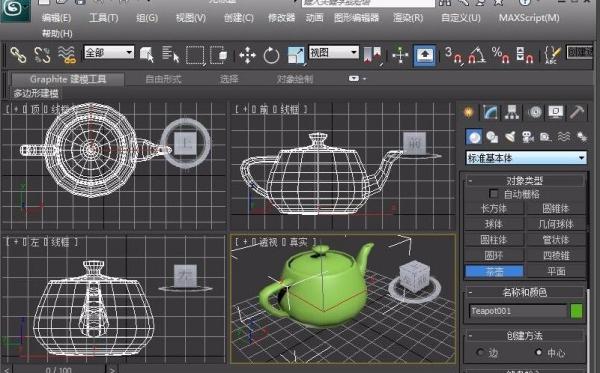Select the Shapes category icon

pos(492,137)
